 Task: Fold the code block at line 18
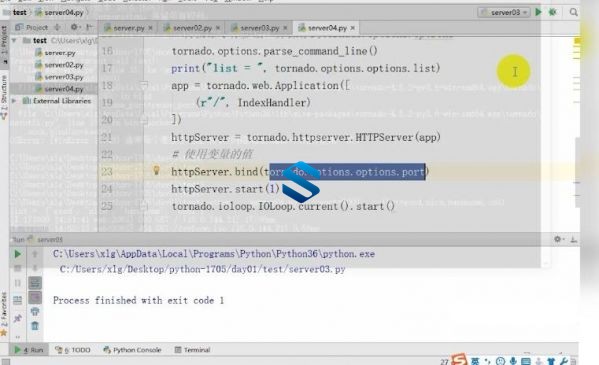[x=144, y=85]
